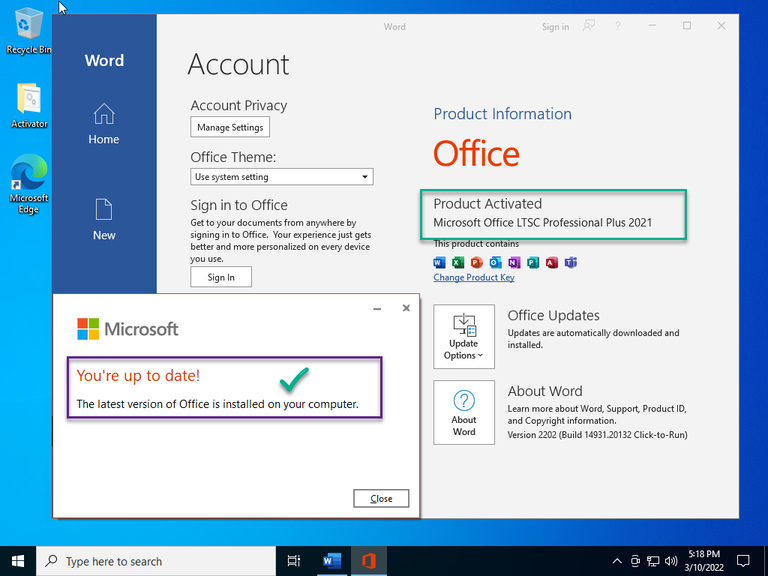The image size is (768, 576).
Task: Close the You're up to date dialog
Action: click(381, 499)
